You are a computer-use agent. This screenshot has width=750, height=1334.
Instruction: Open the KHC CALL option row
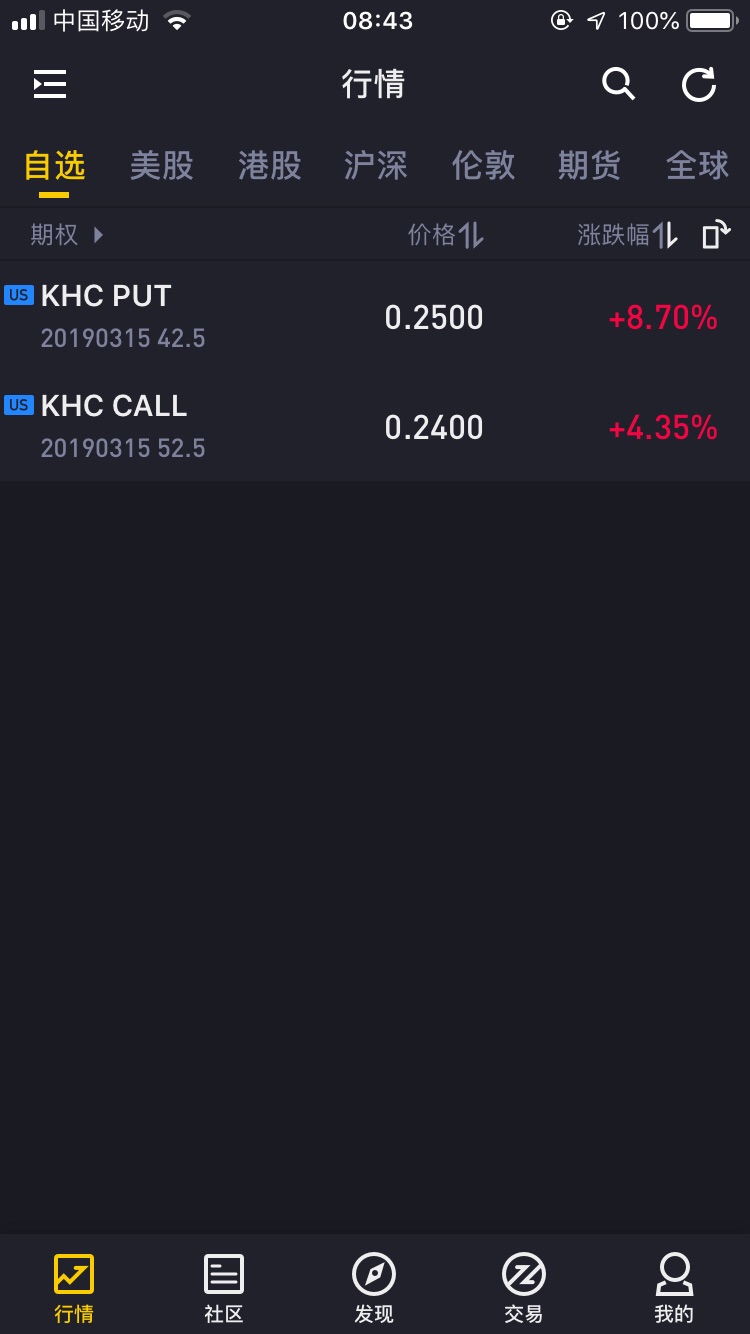pos(200,427)
